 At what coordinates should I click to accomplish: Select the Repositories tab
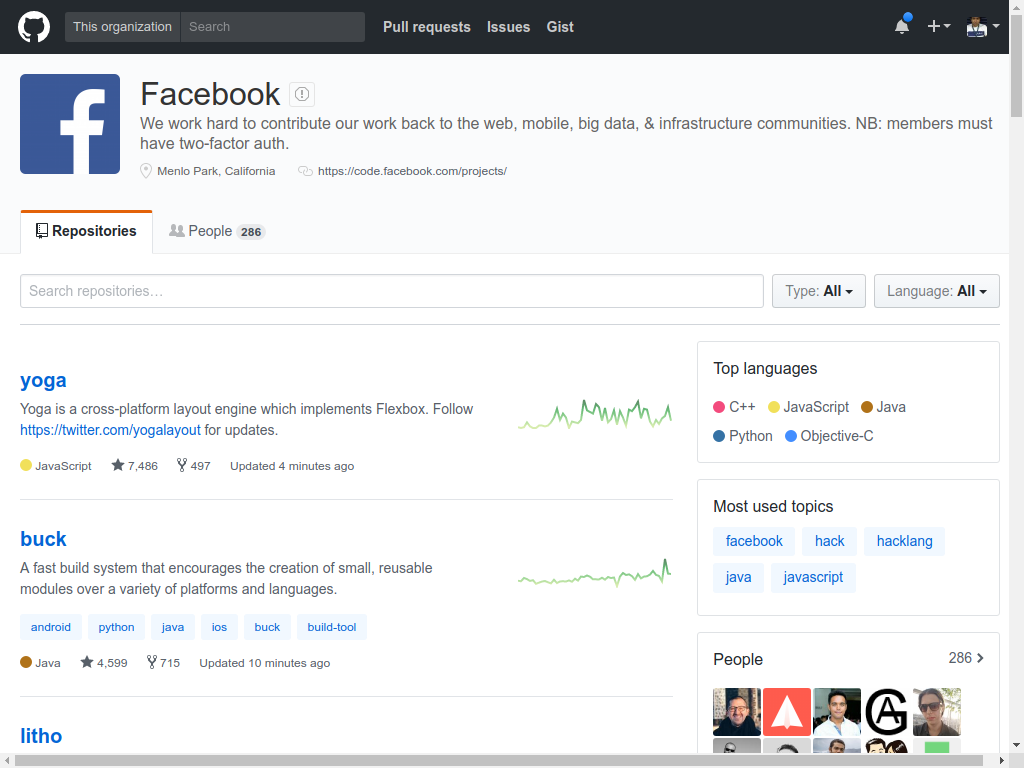tap(86, 231)
